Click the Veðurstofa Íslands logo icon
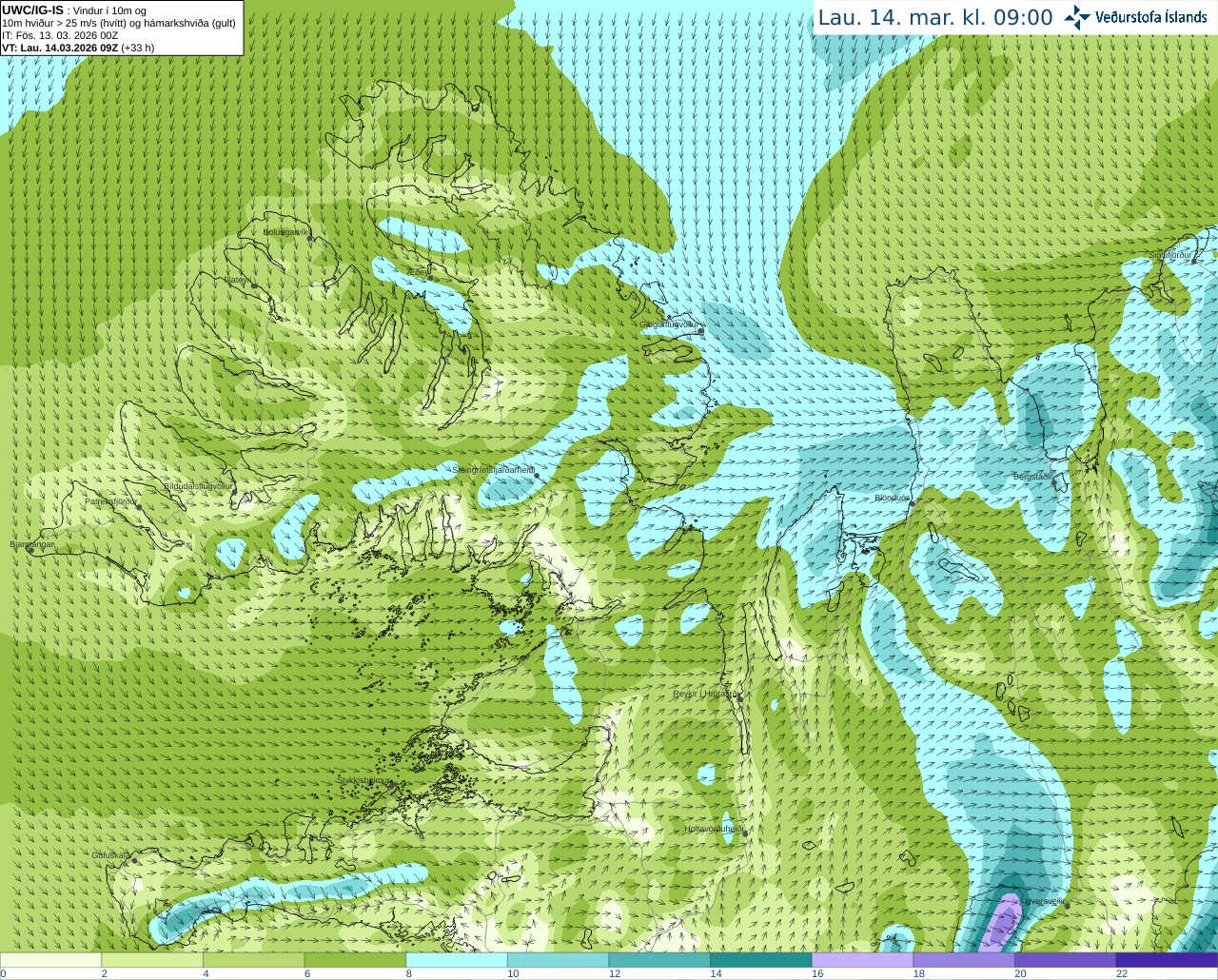The width and height of the screenshot is (1218, 980). pyautogui.click(x=1077, y=17)
